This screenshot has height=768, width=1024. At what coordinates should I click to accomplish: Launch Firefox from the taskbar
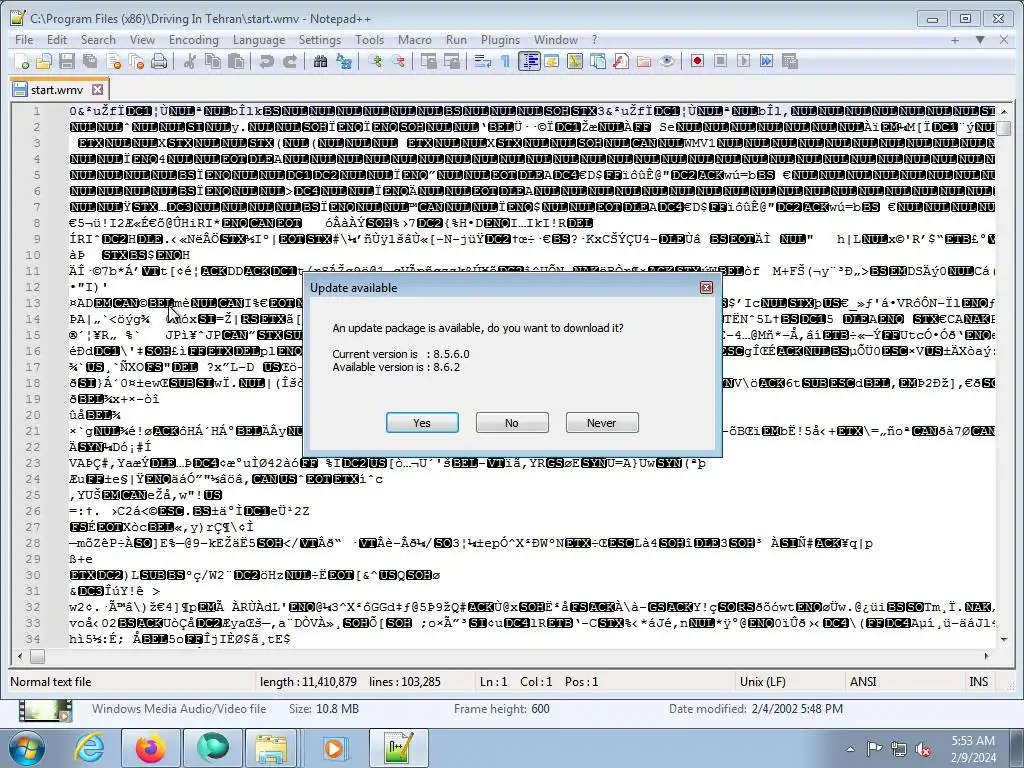(x=151, y=748)
